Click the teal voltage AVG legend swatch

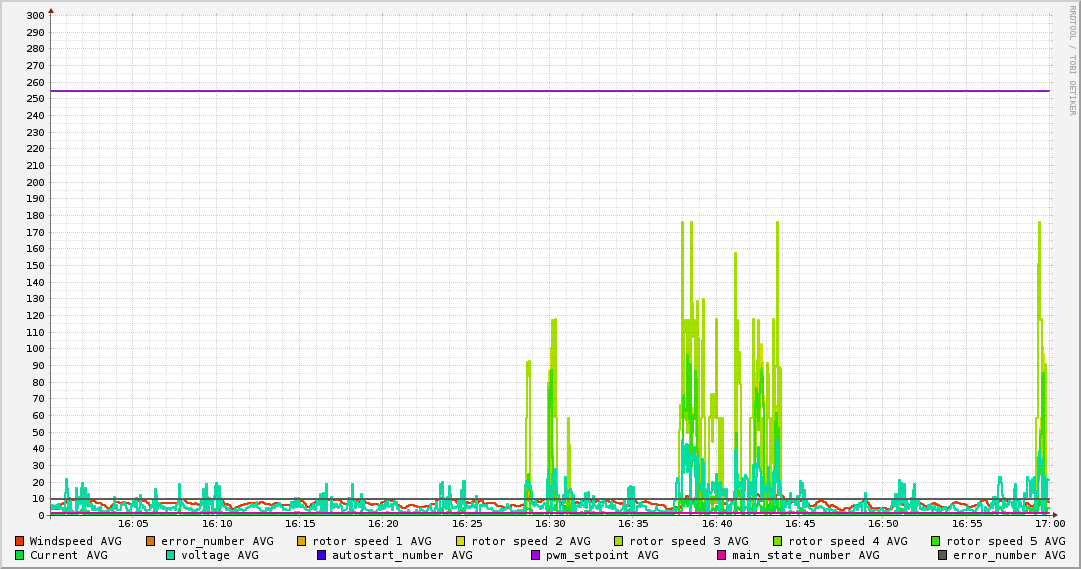tap(170, 555)
